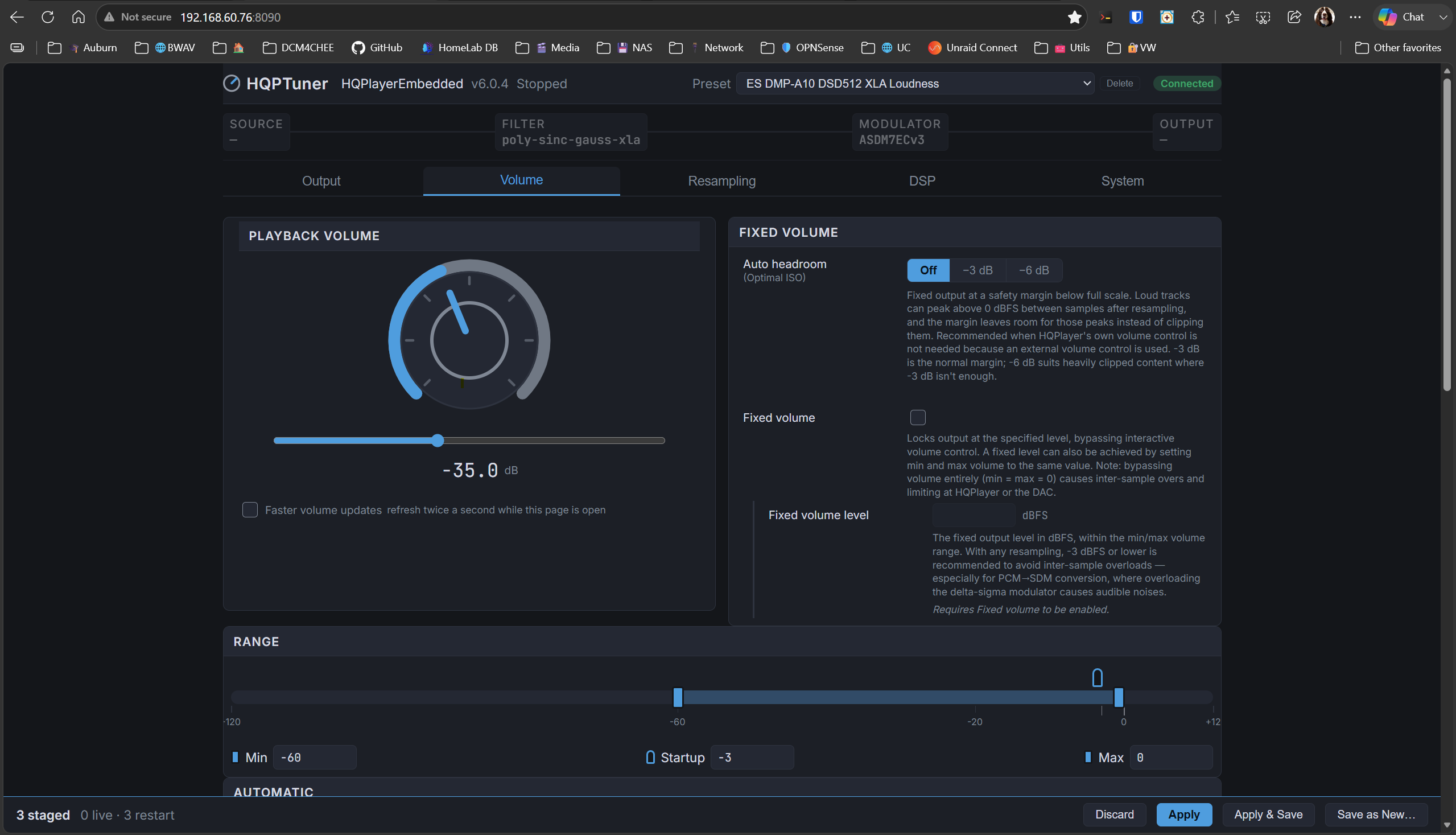Open the UC favorites folder
The image size is (1456, 835).
pos(886,48)
